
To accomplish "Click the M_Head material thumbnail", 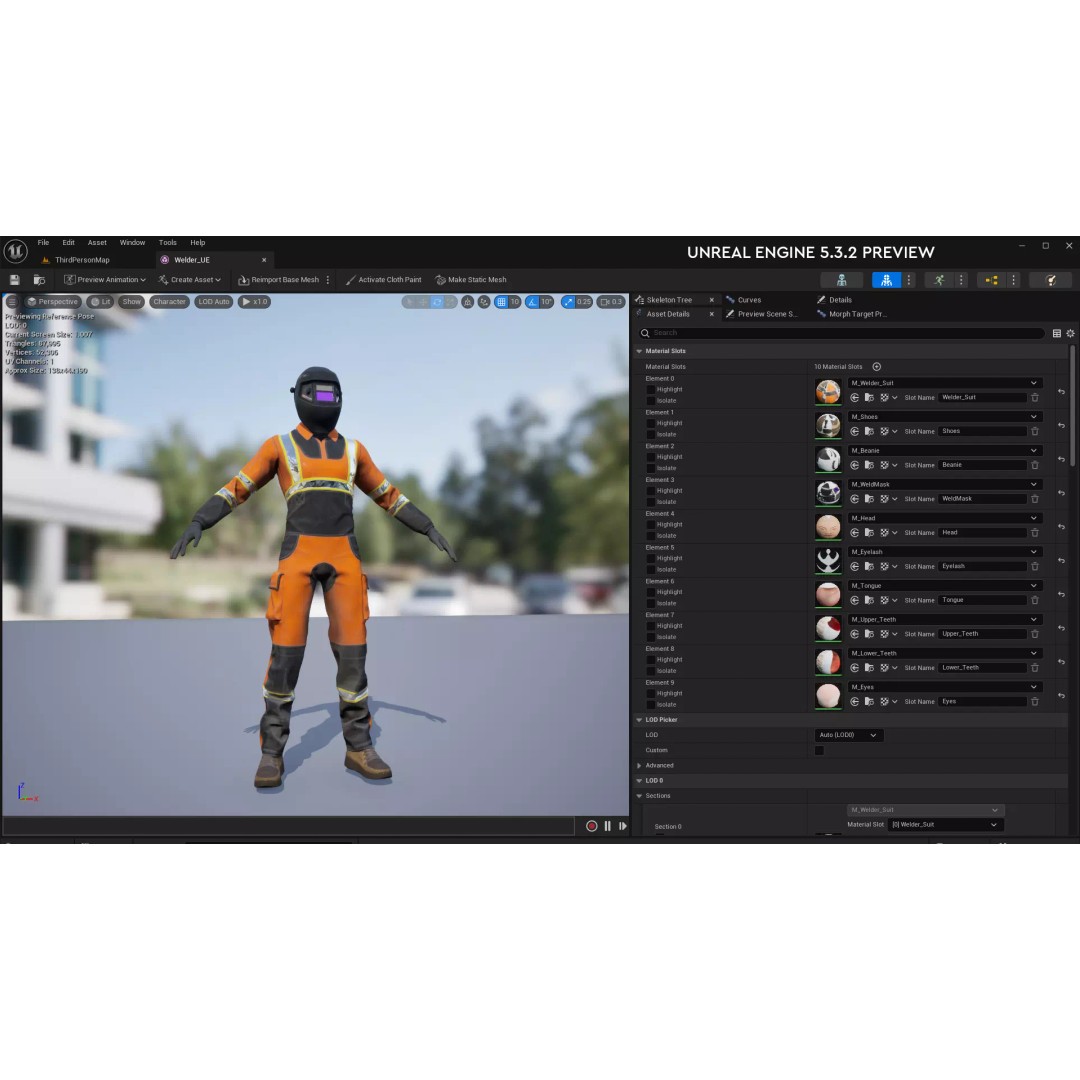I will click(828, 526).
